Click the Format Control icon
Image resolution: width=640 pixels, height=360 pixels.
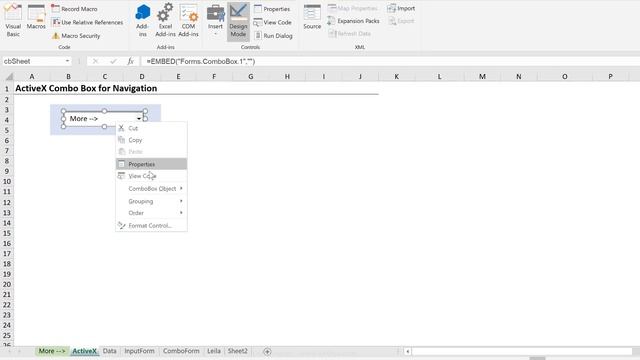click(x=121, y=225)
